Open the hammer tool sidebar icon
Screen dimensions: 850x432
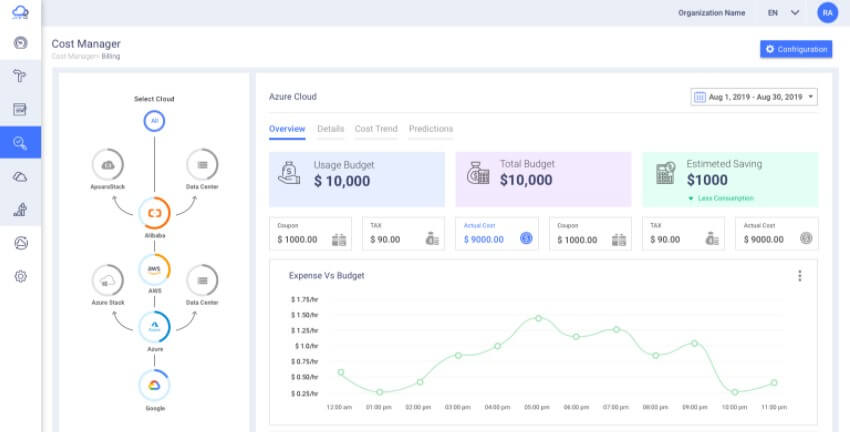coord(20,76)
